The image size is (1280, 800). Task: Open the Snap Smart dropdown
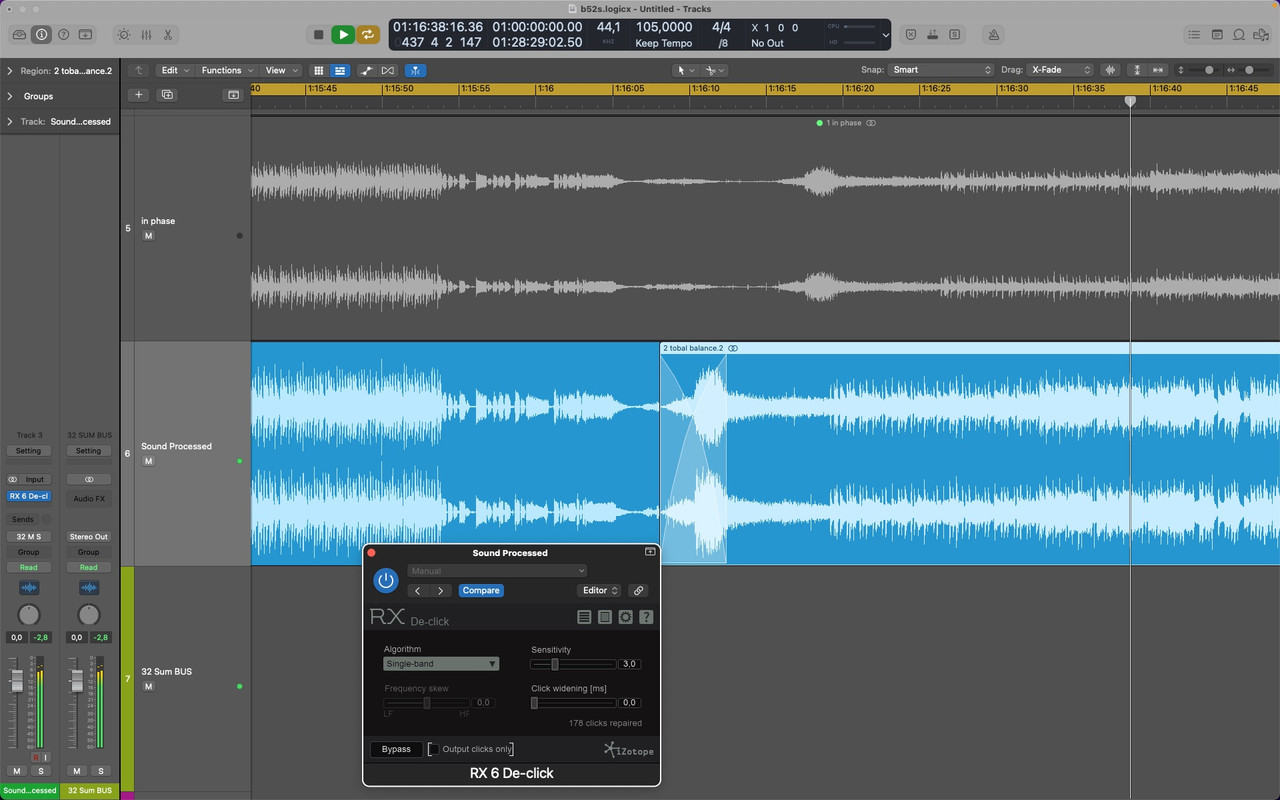point(941,70)
